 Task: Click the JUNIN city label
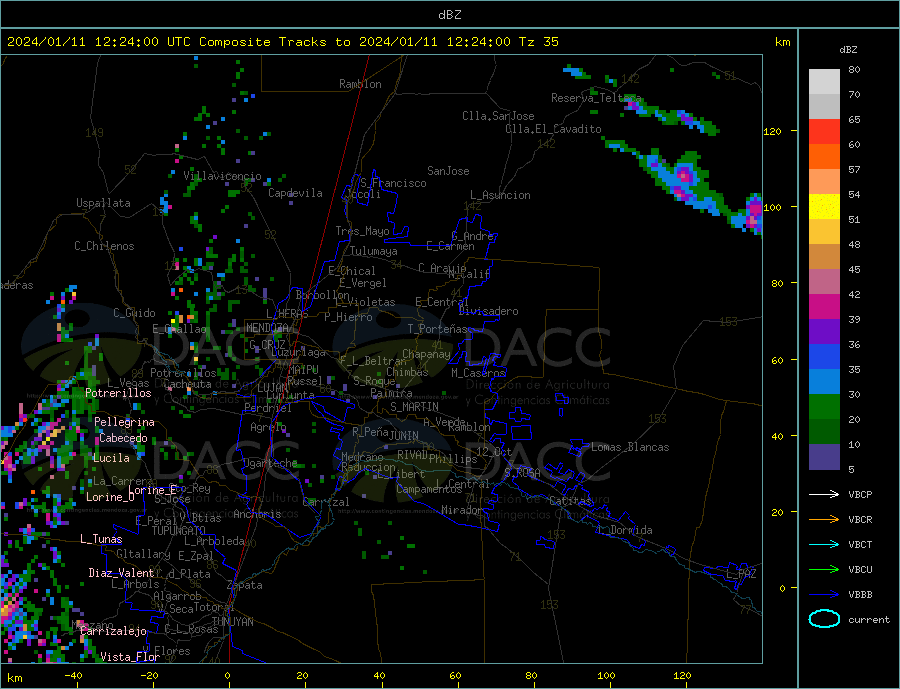(x=404, y=436)
